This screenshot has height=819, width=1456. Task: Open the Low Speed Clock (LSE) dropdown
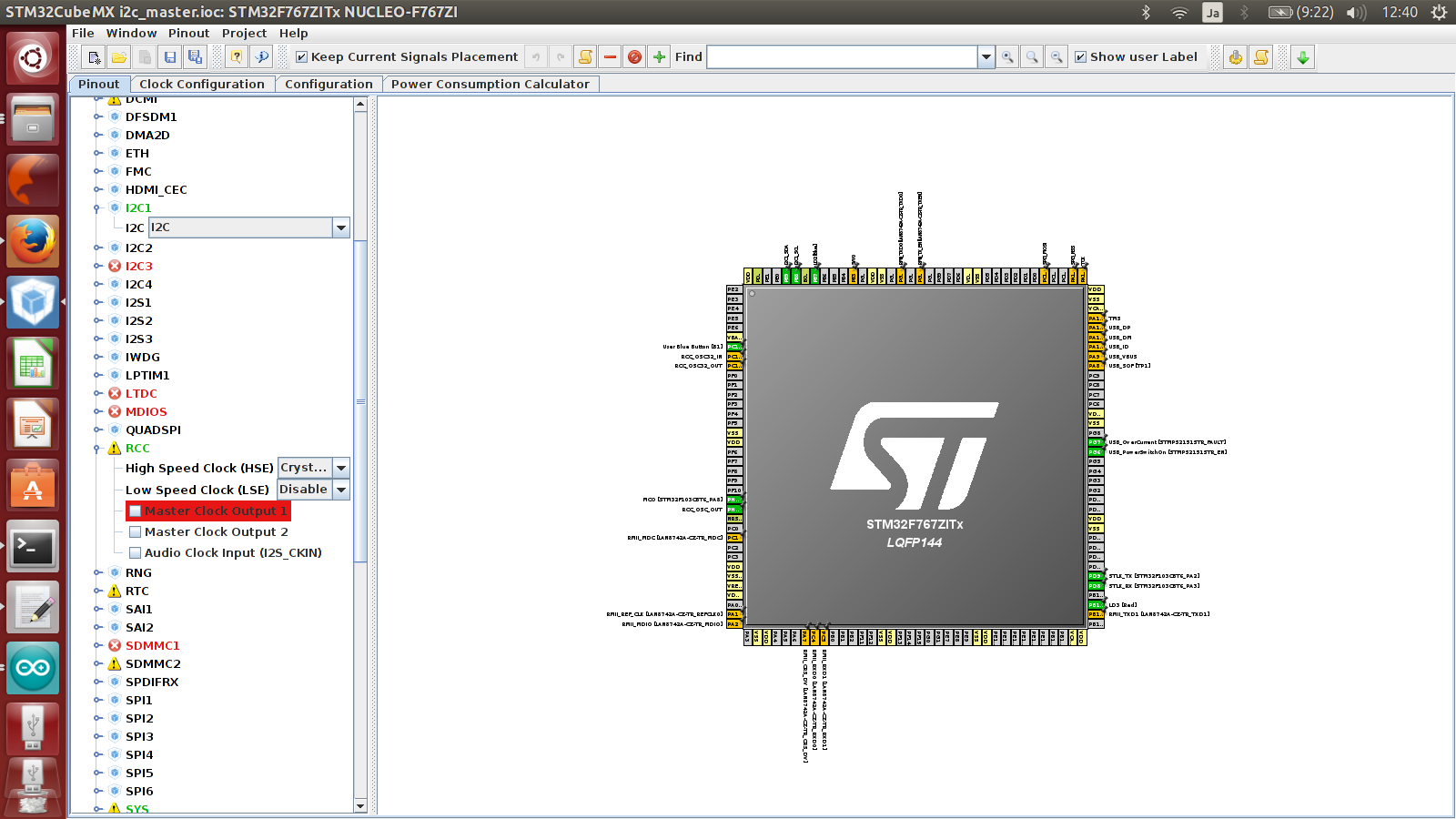pyautogui.click(x=341, y=490)
